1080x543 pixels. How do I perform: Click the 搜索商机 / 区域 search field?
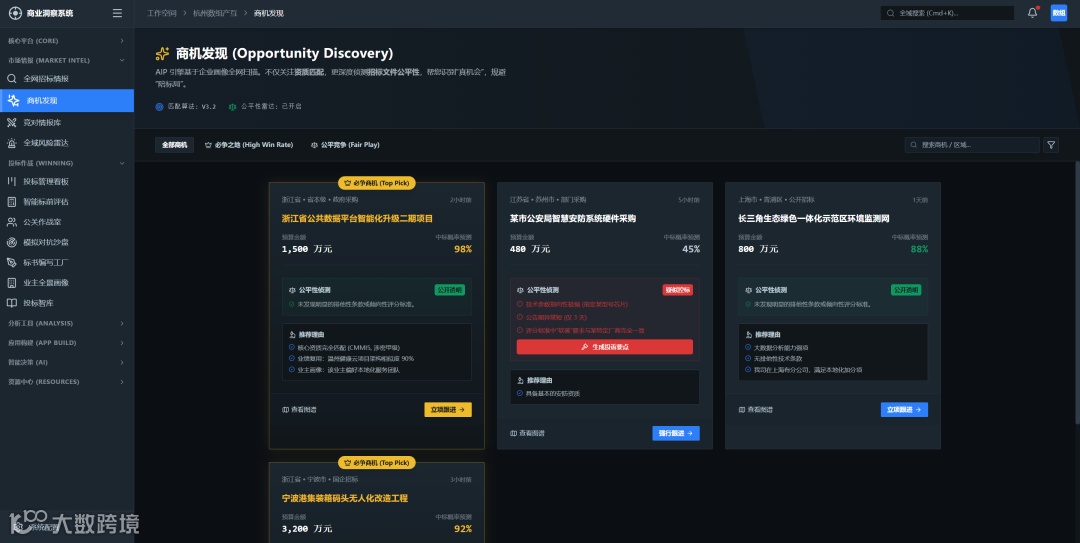pos(972,145)
